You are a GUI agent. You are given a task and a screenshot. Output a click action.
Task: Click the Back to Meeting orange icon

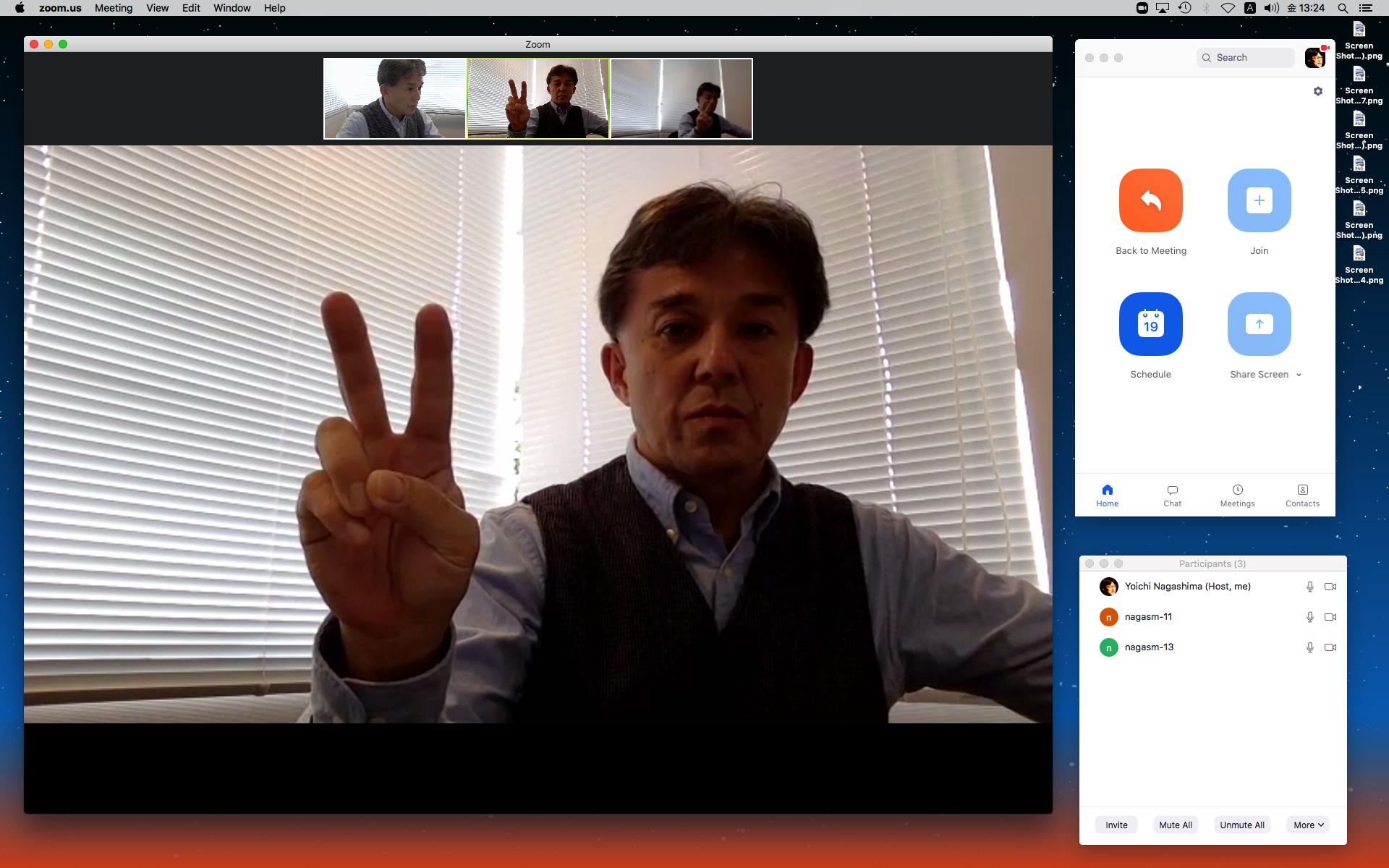[x=1150, y=200]
